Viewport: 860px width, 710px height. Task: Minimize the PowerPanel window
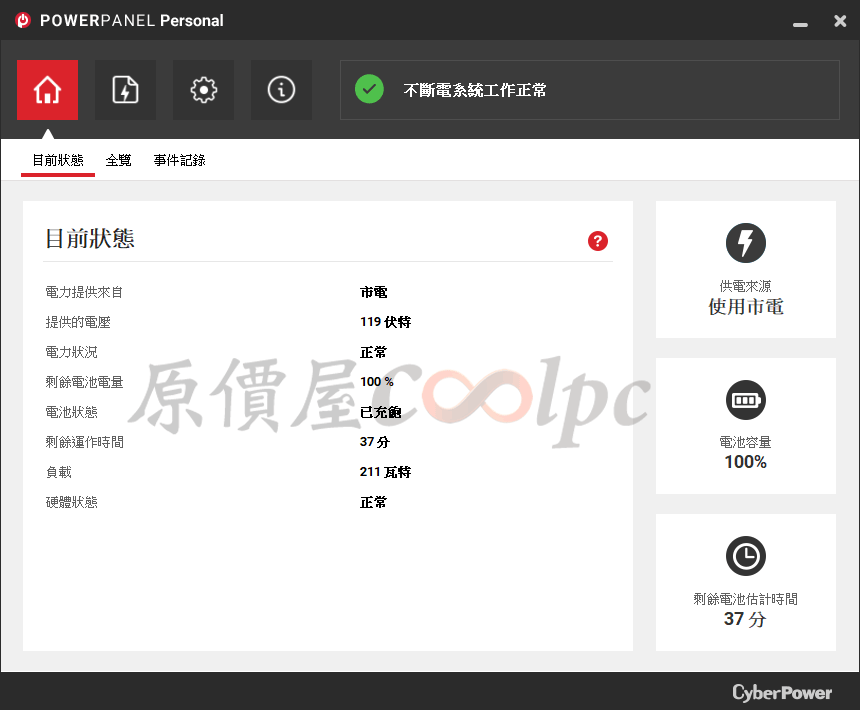click(800, 24)
